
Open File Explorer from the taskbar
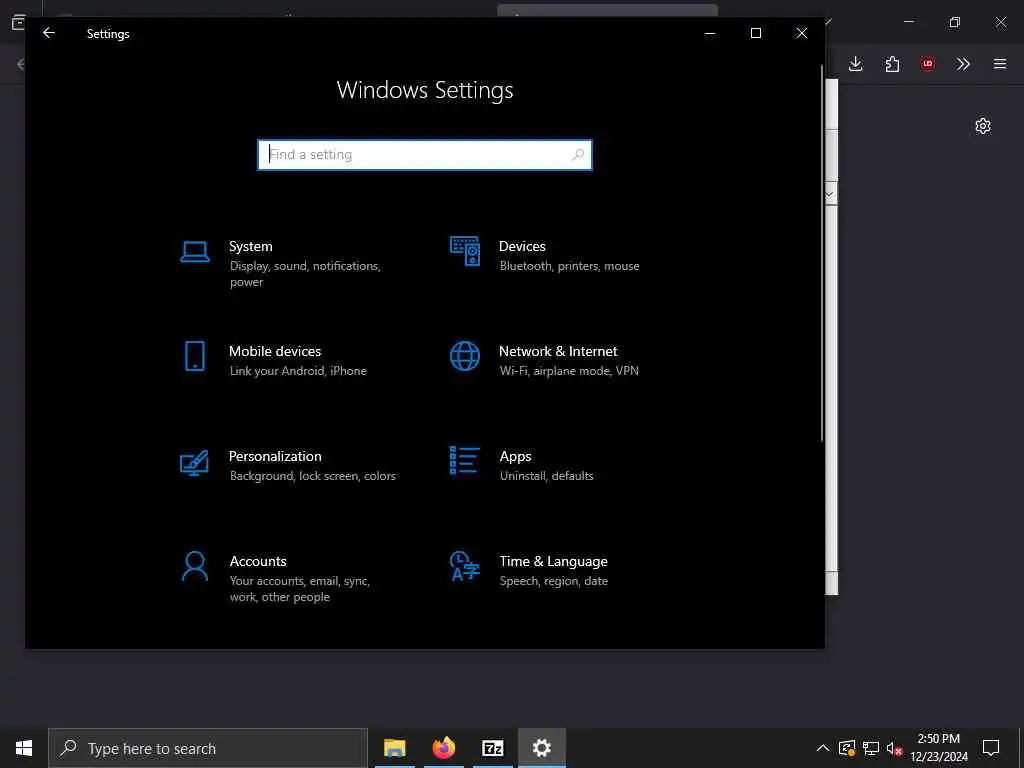(394, 748)
